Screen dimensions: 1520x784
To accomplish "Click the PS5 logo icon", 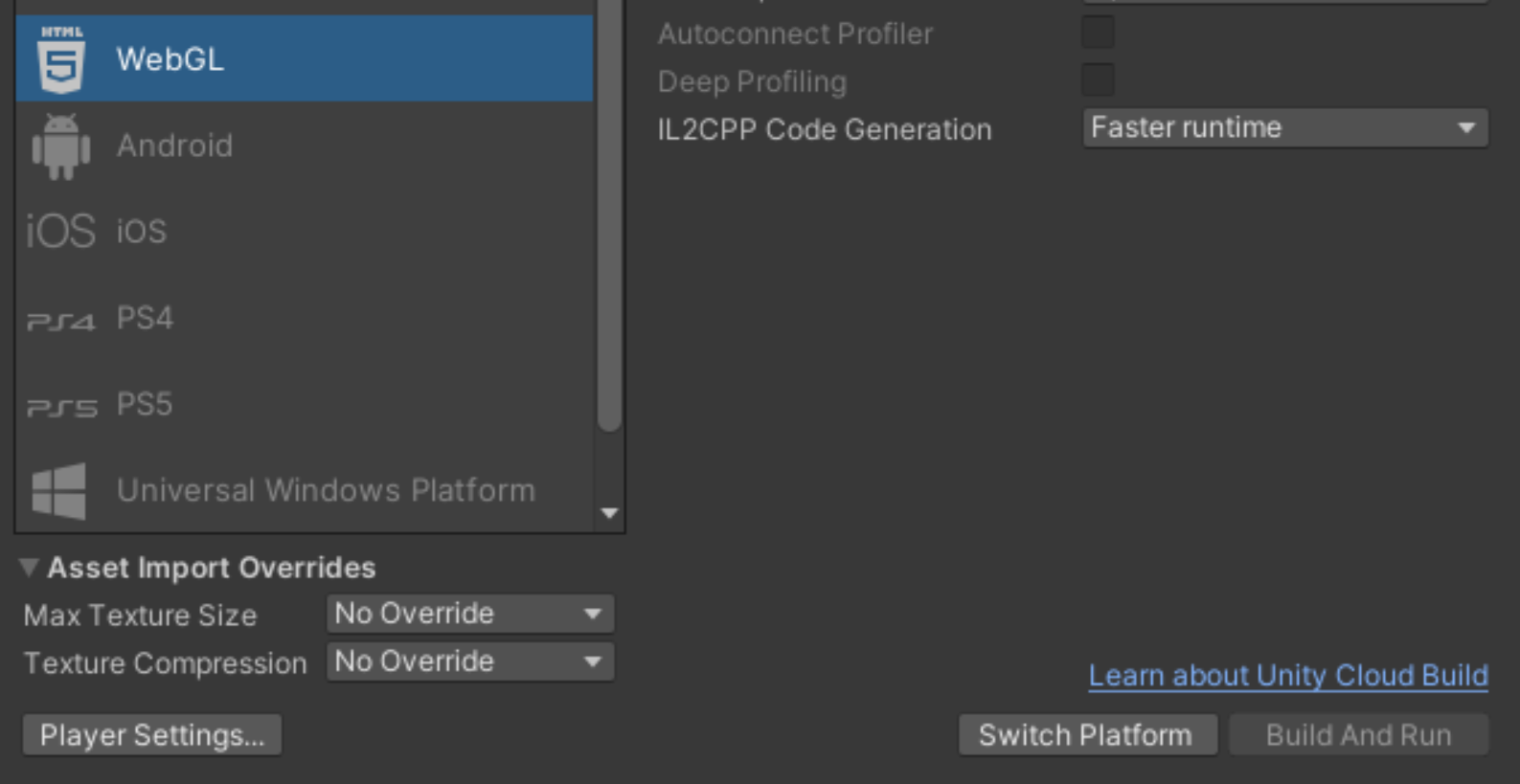I will click(x=61, y=409).
